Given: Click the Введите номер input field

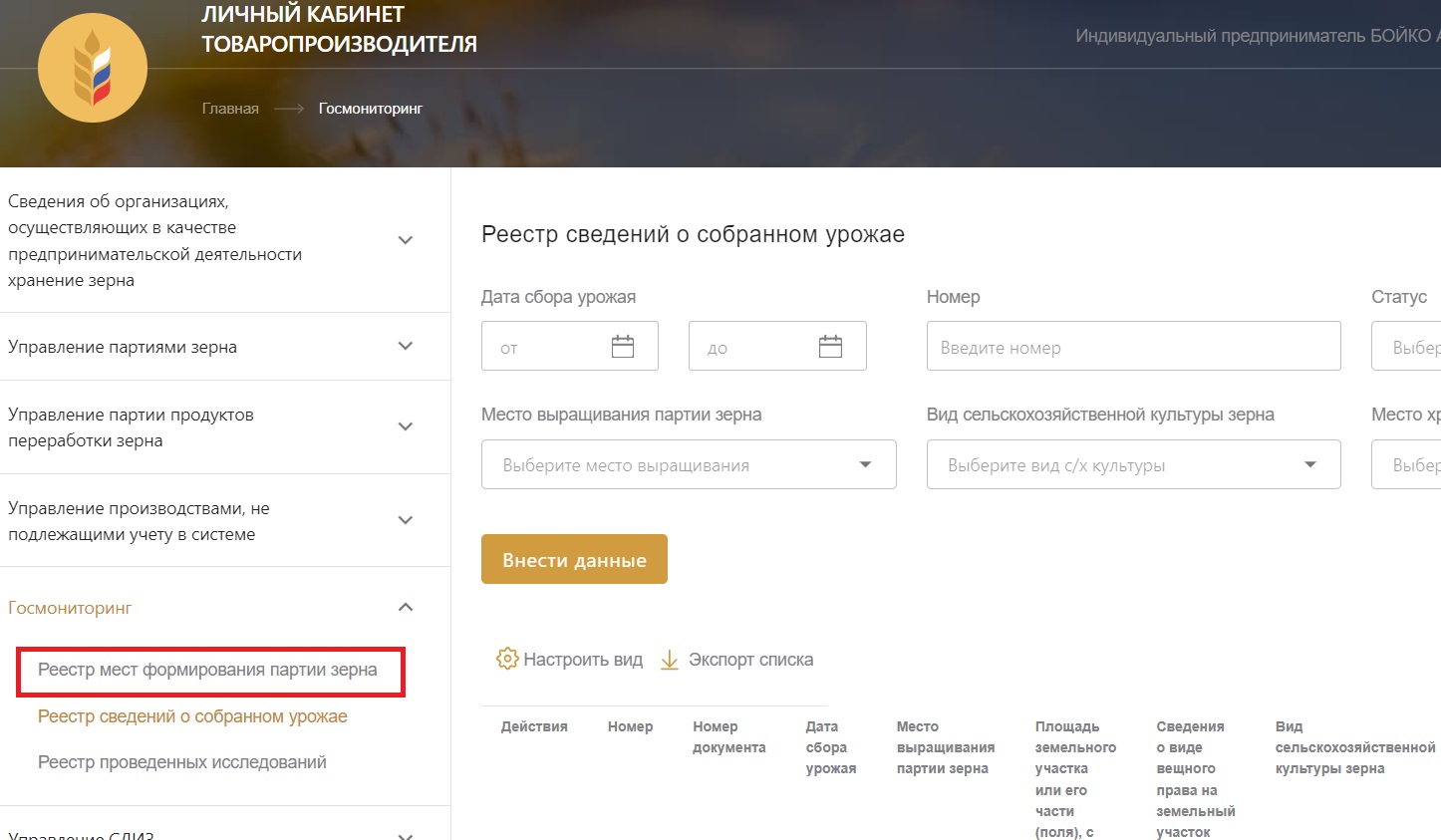Looking at the screenshot, I should (x=1133, y=347).
